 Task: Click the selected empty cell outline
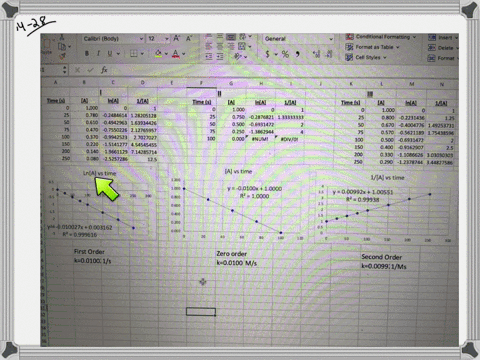click(201, 312)
